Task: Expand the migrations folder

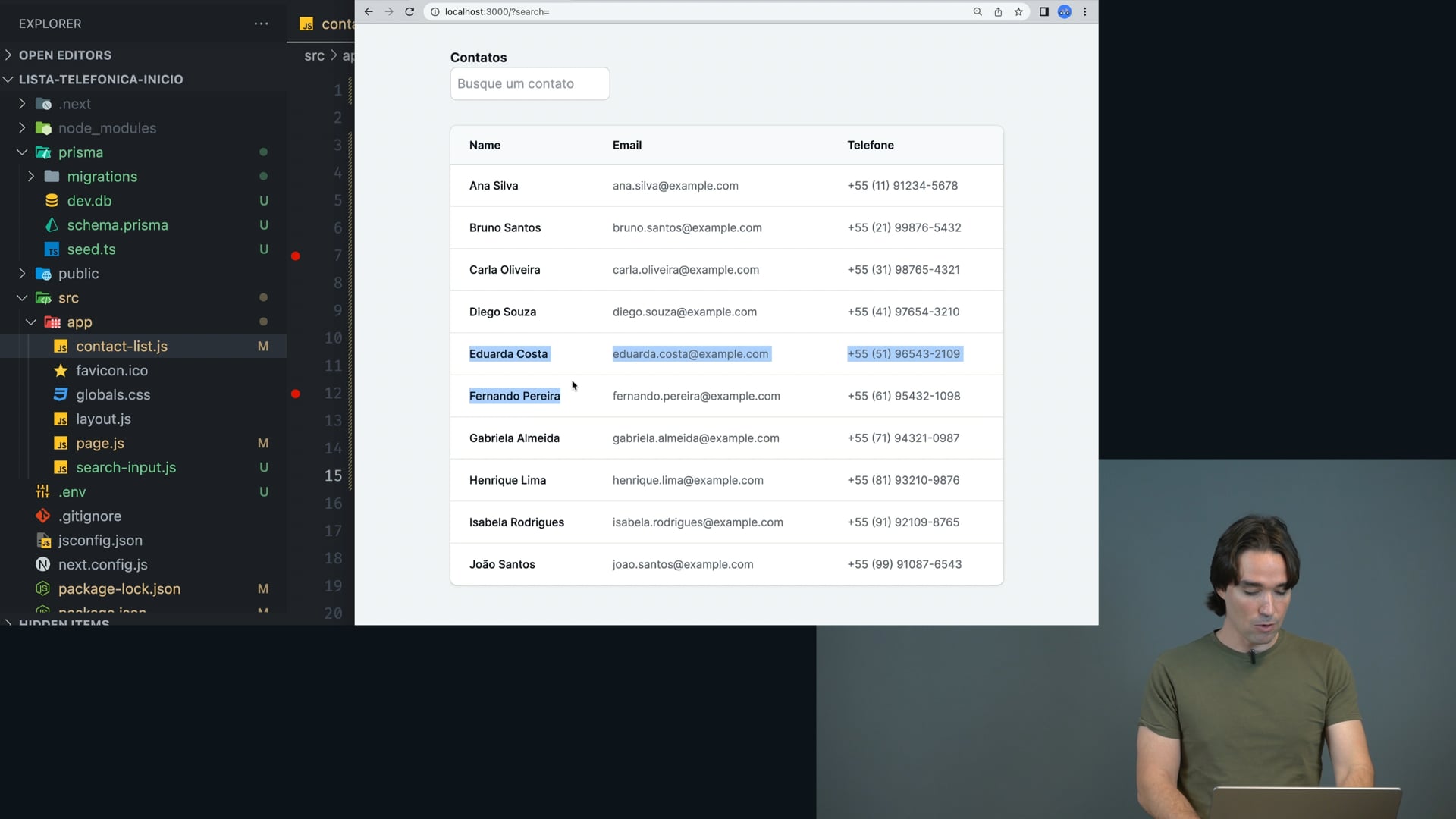Action: (x=102, y=177)
